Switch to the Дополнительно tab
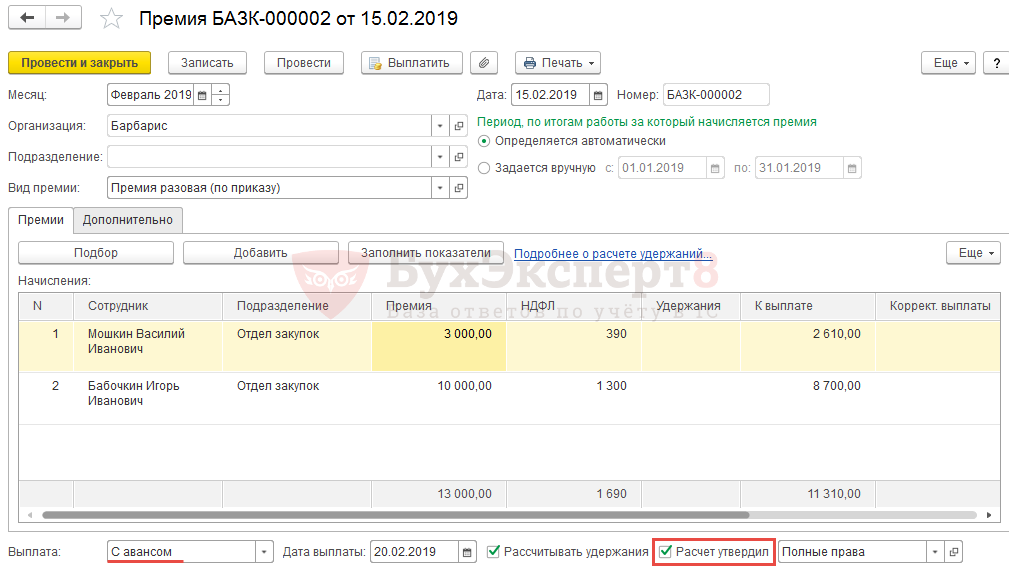 click(x=127, y=220)
